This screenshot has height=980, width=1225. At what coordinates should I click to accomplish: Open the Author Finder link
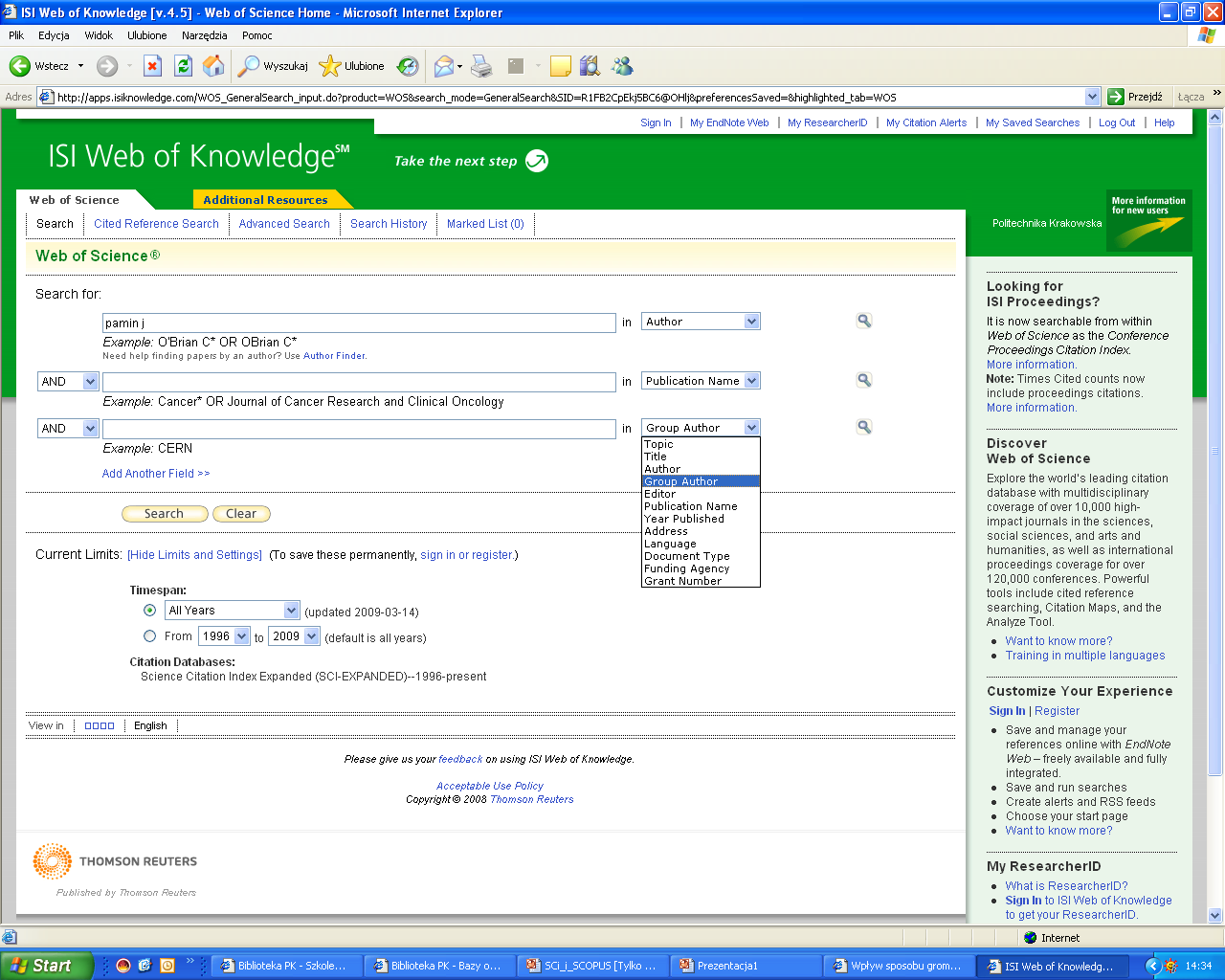[334, 356]
